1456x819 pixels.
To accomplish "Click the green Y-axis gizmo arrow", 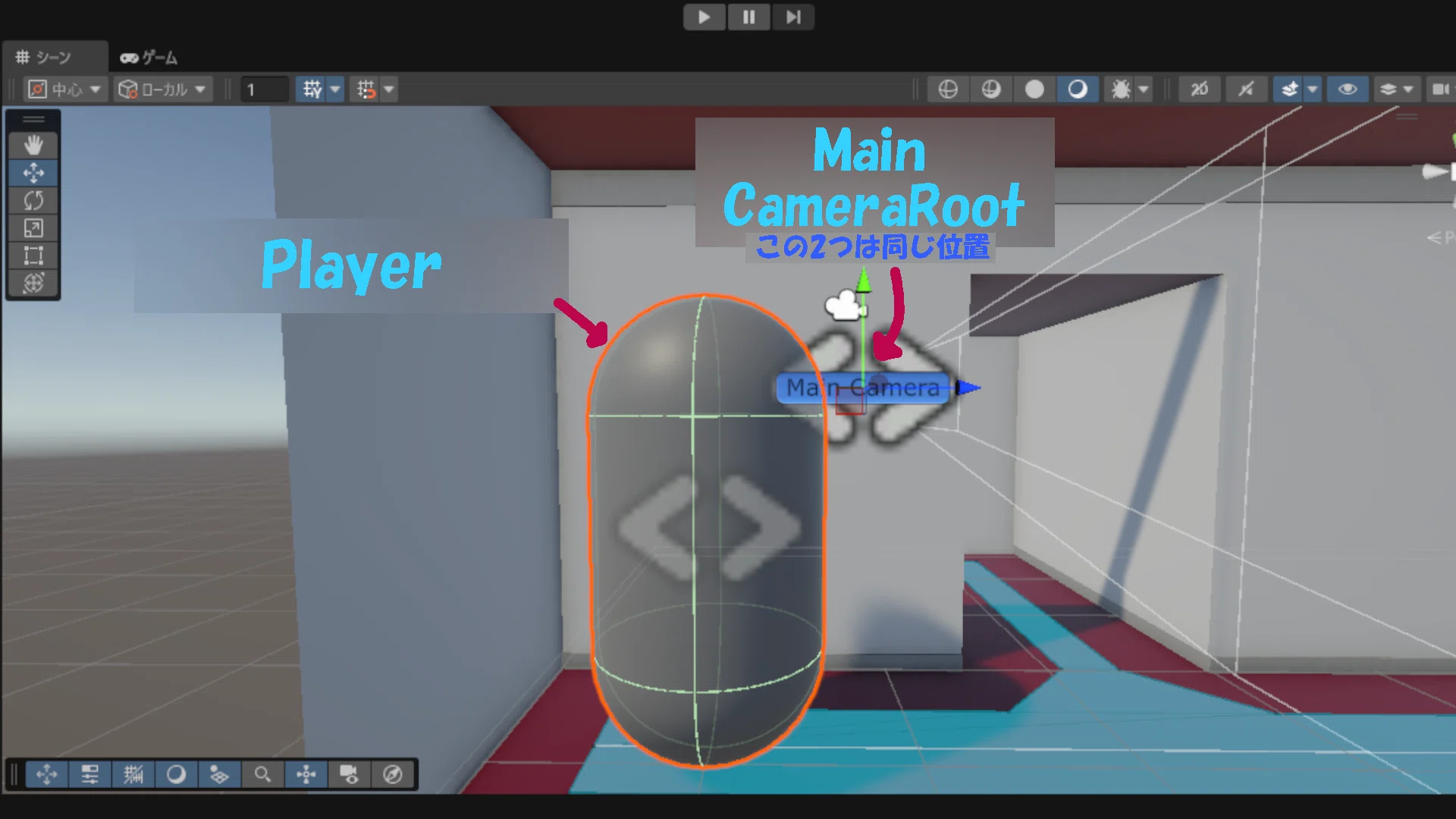I will click(864, 281).
